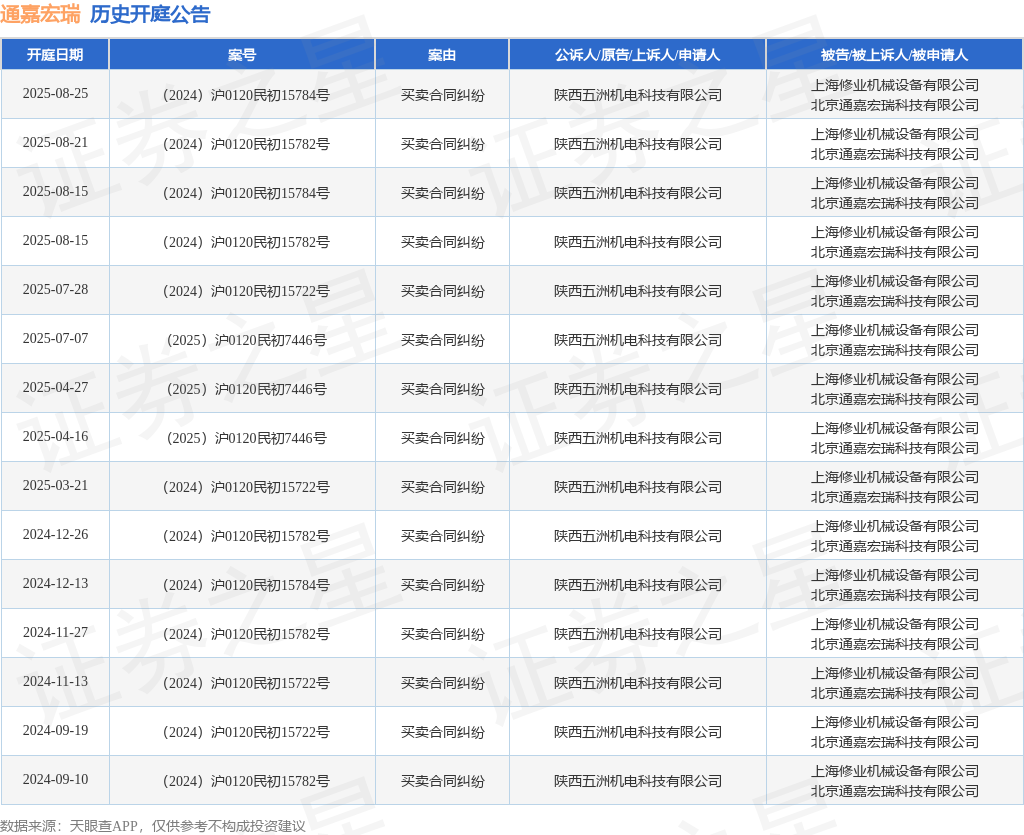The width and height of the screenshot is (1024, 835).
Task: Click the 历史开庭公告 heading
Action: click(x=150, y=14)
